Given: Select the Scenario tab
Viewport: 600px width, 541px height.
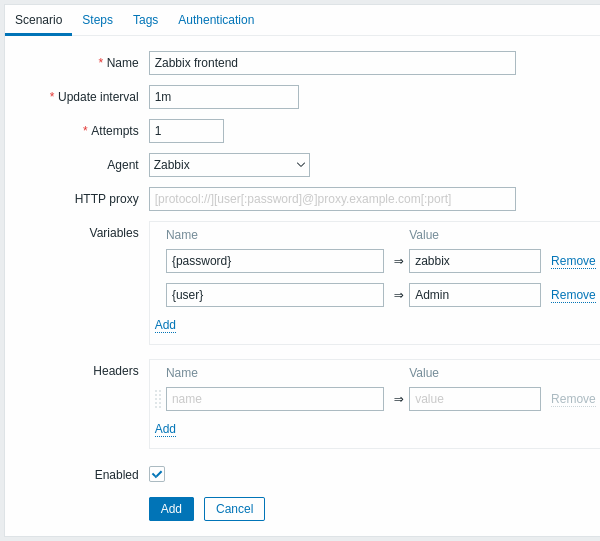Looking at the screenshot, I should tap(39, 20).
